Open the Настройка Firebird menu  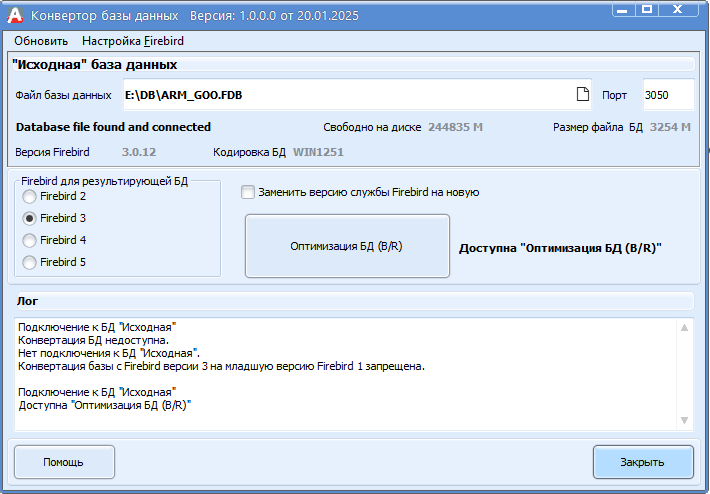[x=133, y=41]
